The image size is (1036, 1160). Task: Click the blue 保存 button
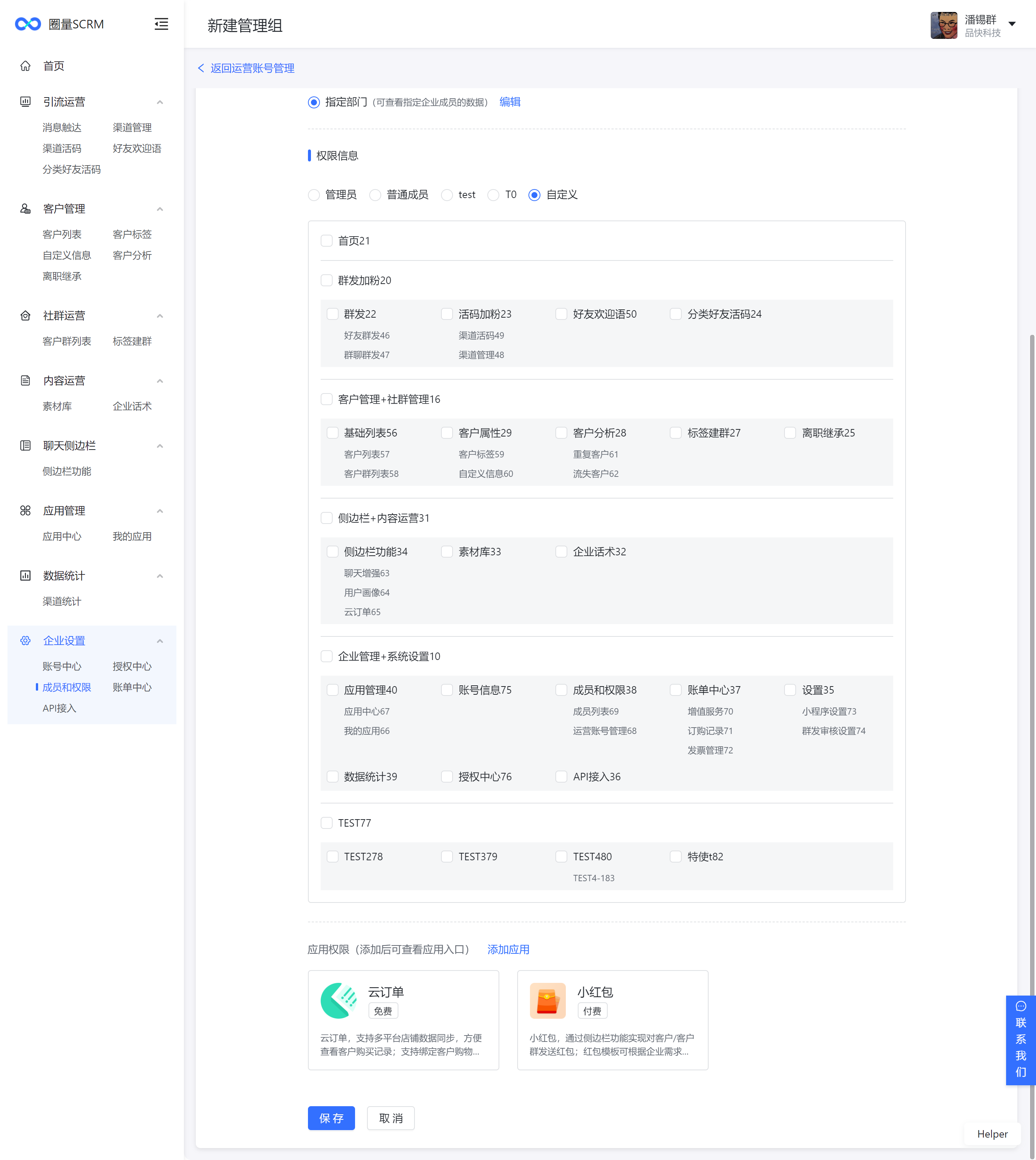[x=331, y=1119]
